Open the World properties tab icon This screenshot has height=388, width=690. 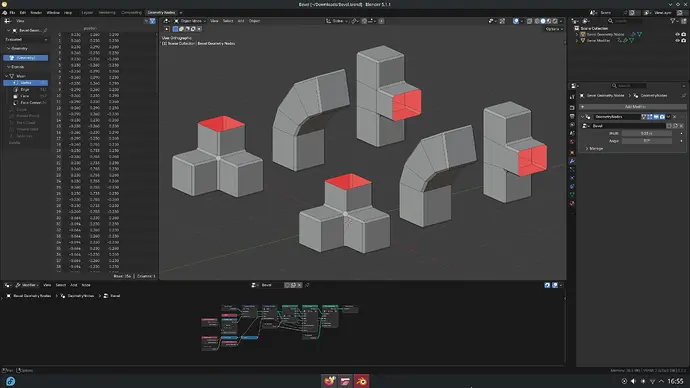coord(572,142)
